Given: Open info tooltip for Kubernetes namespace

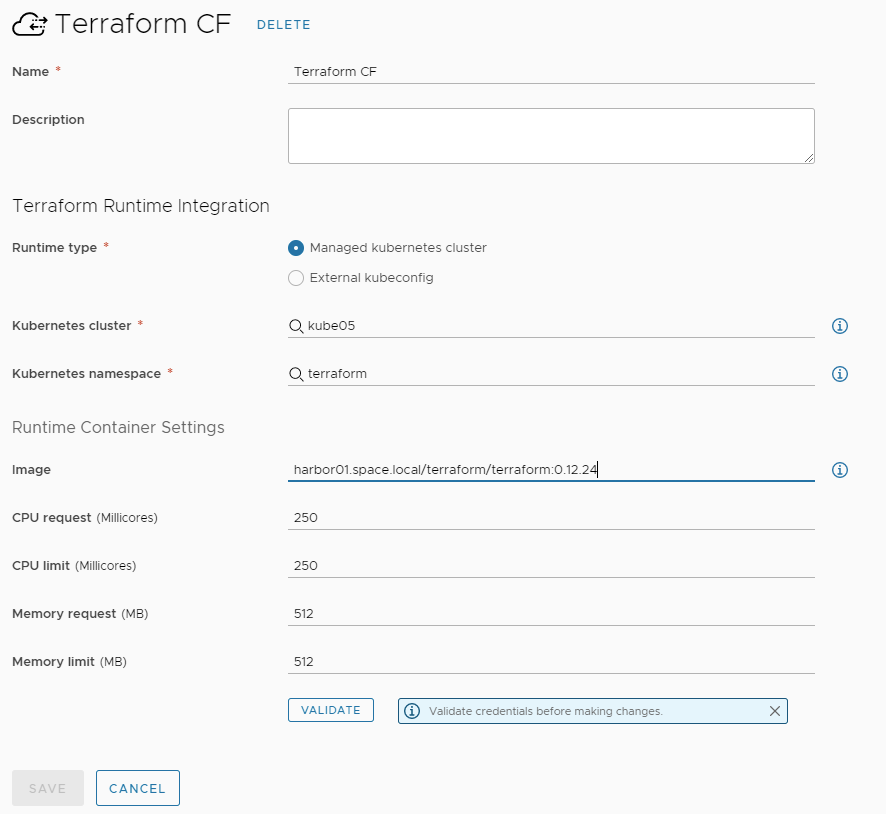Looking at the screenshot, I should click(840, 374).
